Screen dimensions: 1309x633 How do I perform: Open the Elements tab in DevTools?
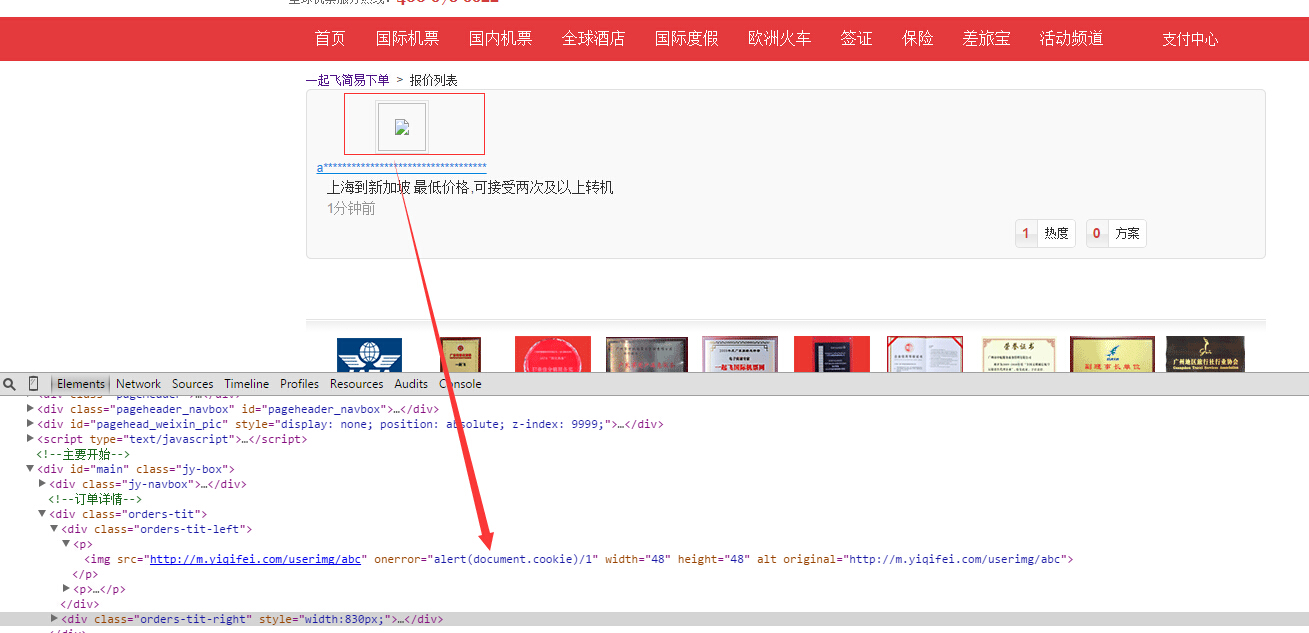[x=81, y=384]
